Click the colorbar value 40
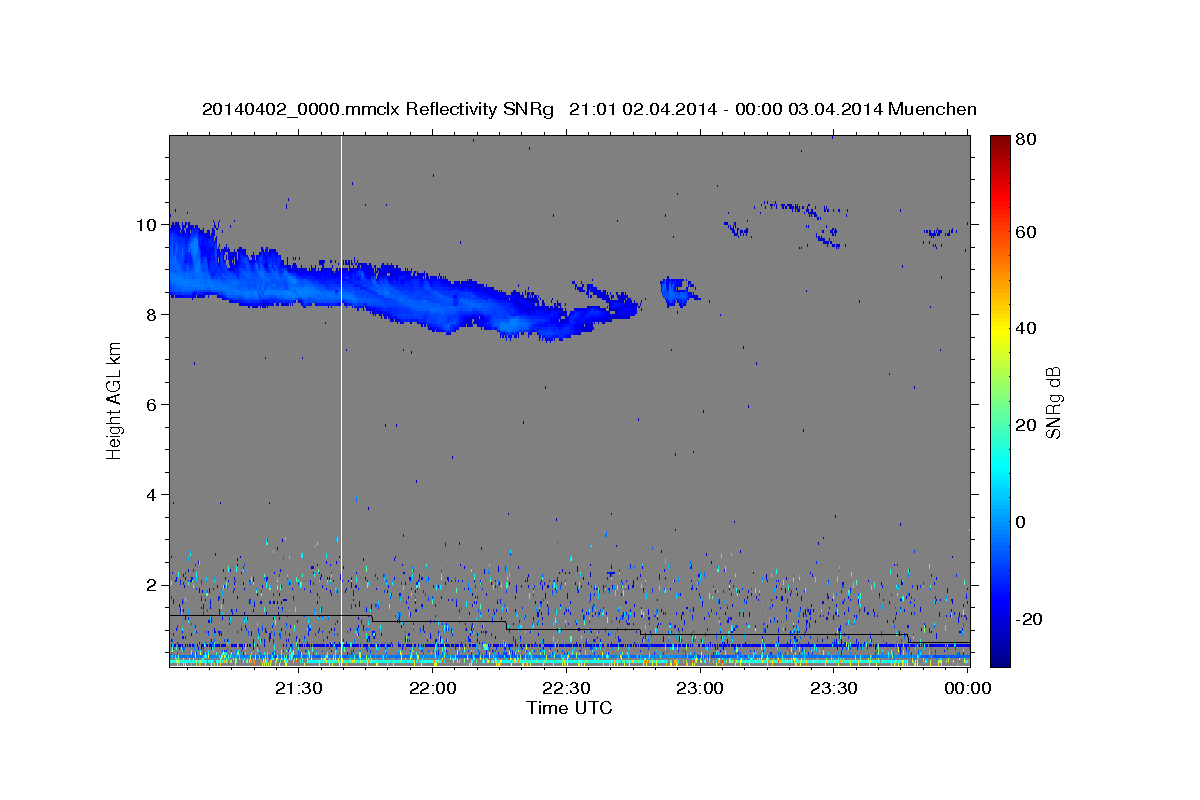Image resolution: width=1200 pixels, height=800 pixels. coord(1025,328)
